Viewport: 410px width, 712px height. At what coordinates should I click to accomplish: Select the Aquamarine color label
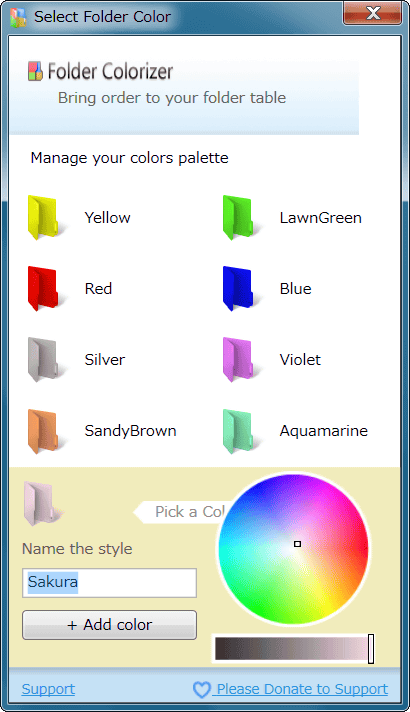click(x=324, y=430)
